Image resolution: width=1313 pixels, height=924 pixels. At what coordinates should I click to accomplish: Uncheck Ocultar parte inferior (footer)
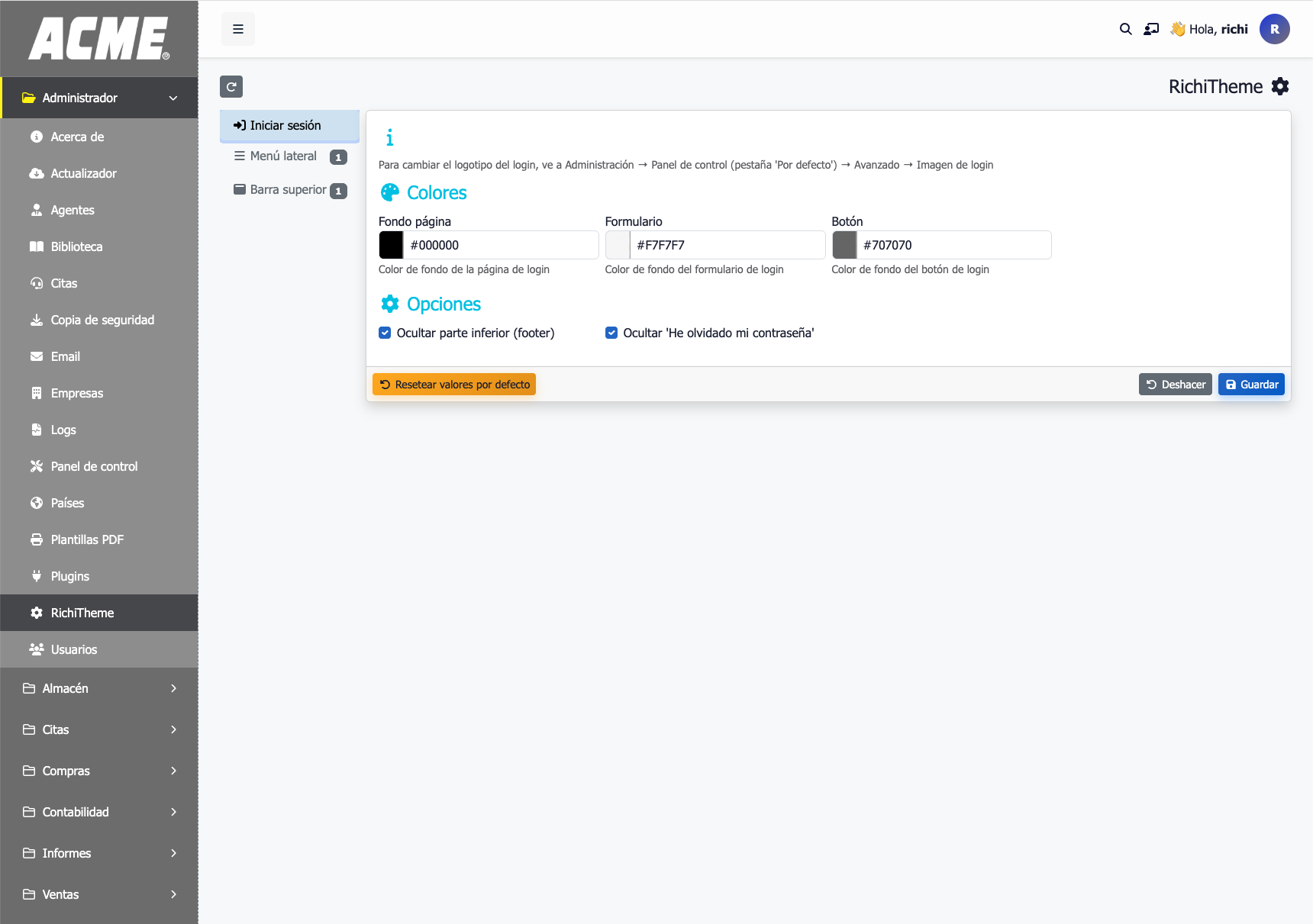(386, 333)
